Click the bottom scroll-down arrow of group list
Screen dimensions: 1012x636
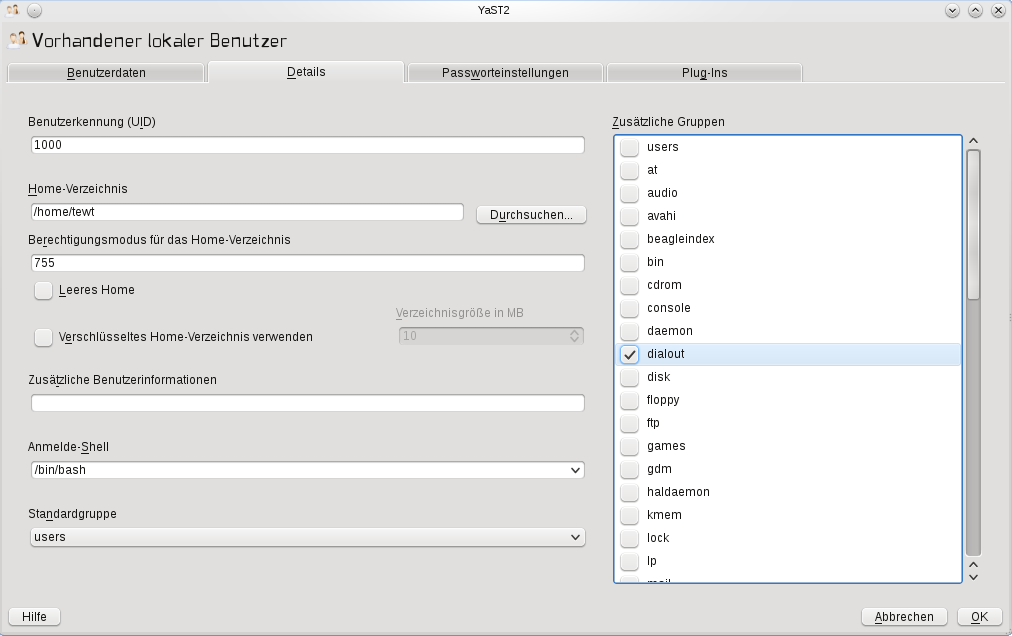pos(973,577)
